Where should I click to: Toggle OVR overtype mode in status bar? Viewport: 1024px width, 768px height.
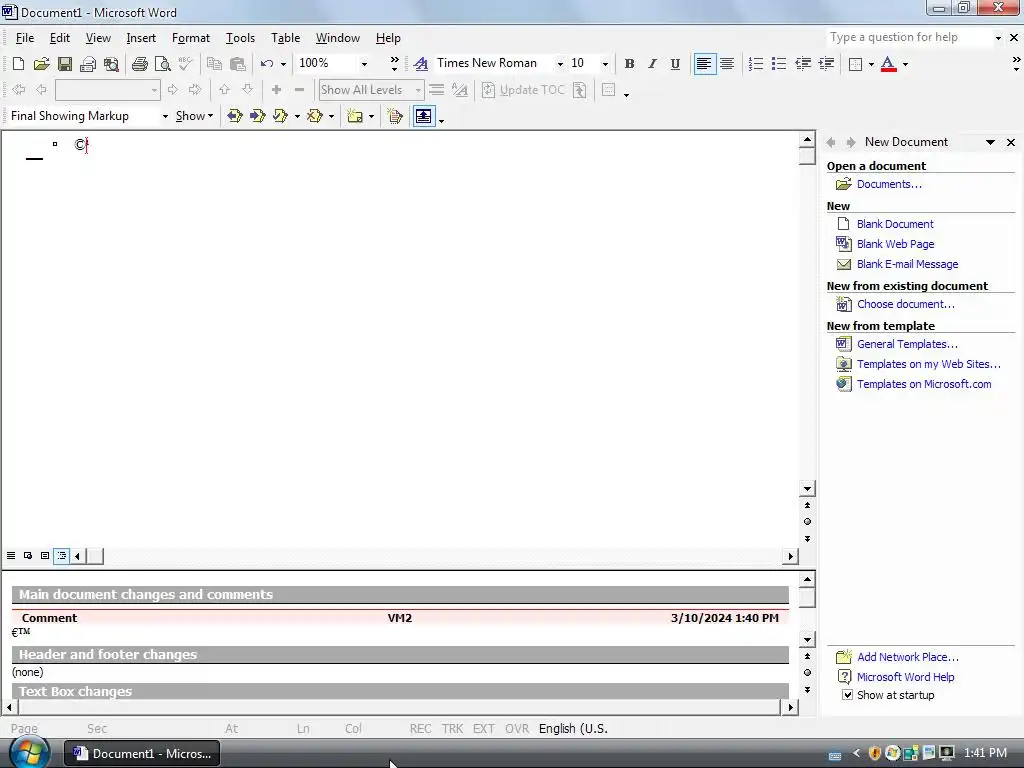pyautogui.click(x=517, y=728)
